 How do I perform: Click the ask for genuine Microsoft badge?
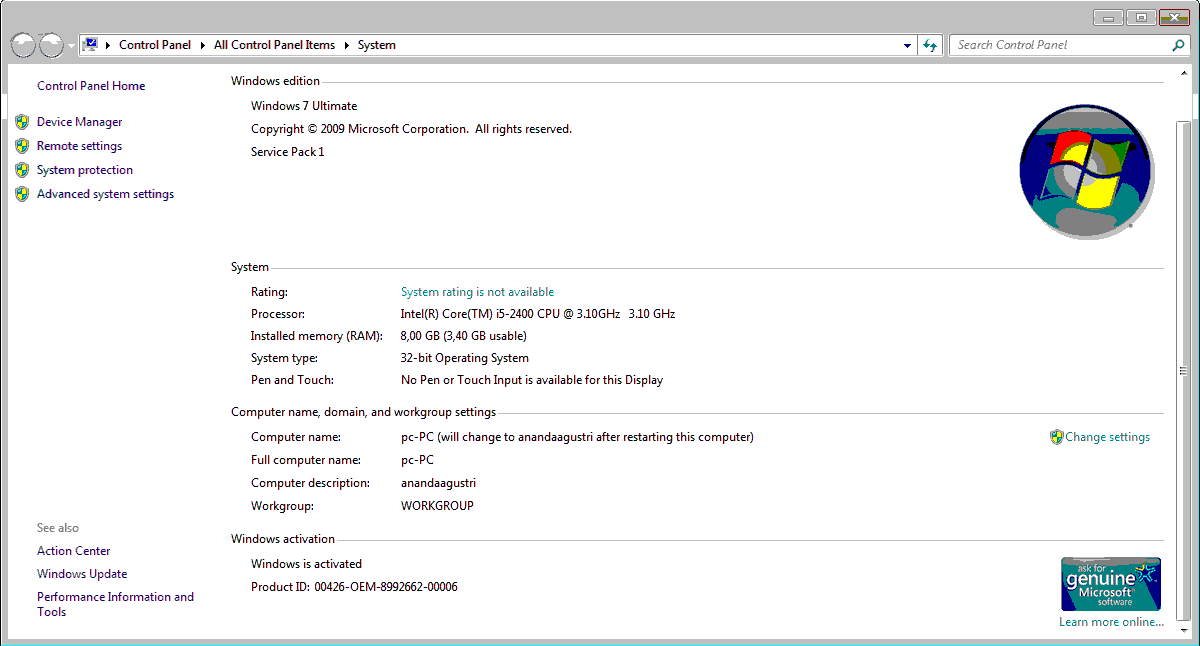[1111, 584]
